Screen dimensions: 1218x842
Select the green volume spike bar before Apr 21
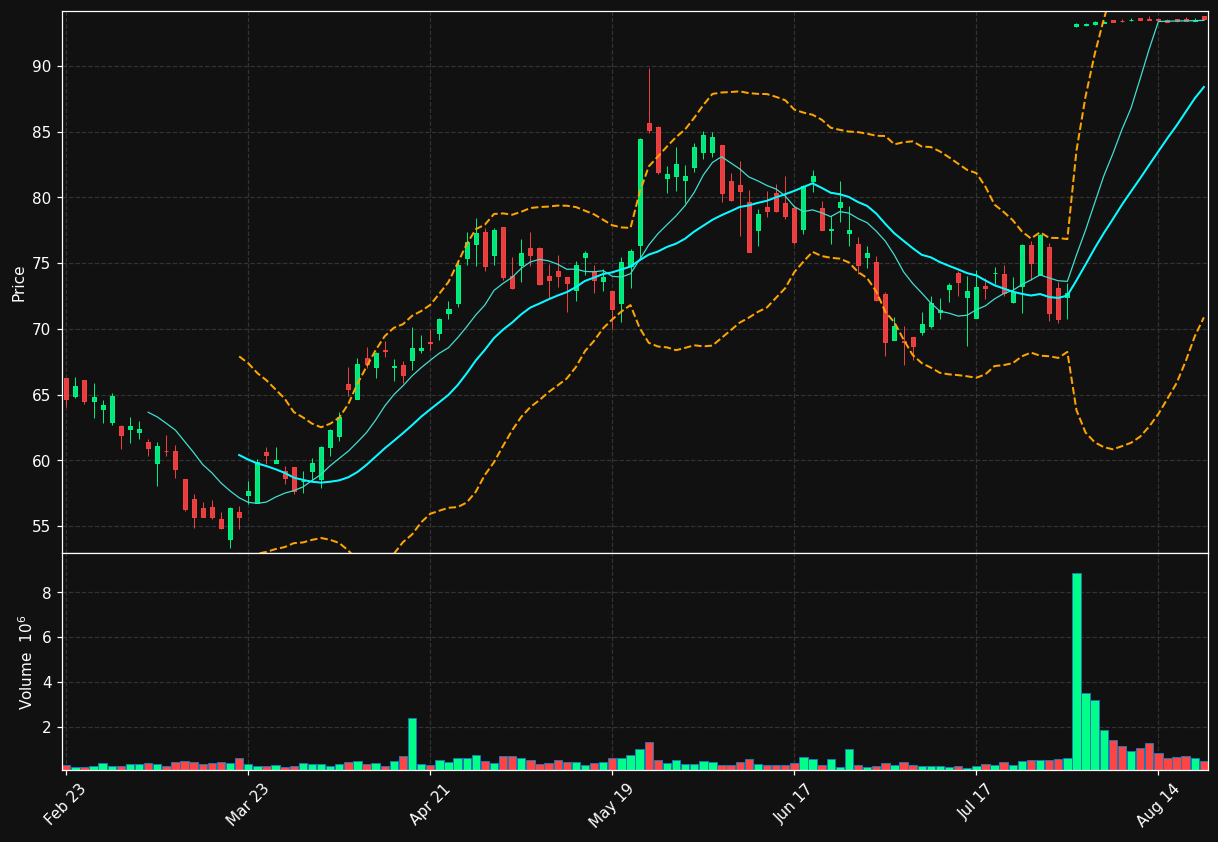(412, 744)
